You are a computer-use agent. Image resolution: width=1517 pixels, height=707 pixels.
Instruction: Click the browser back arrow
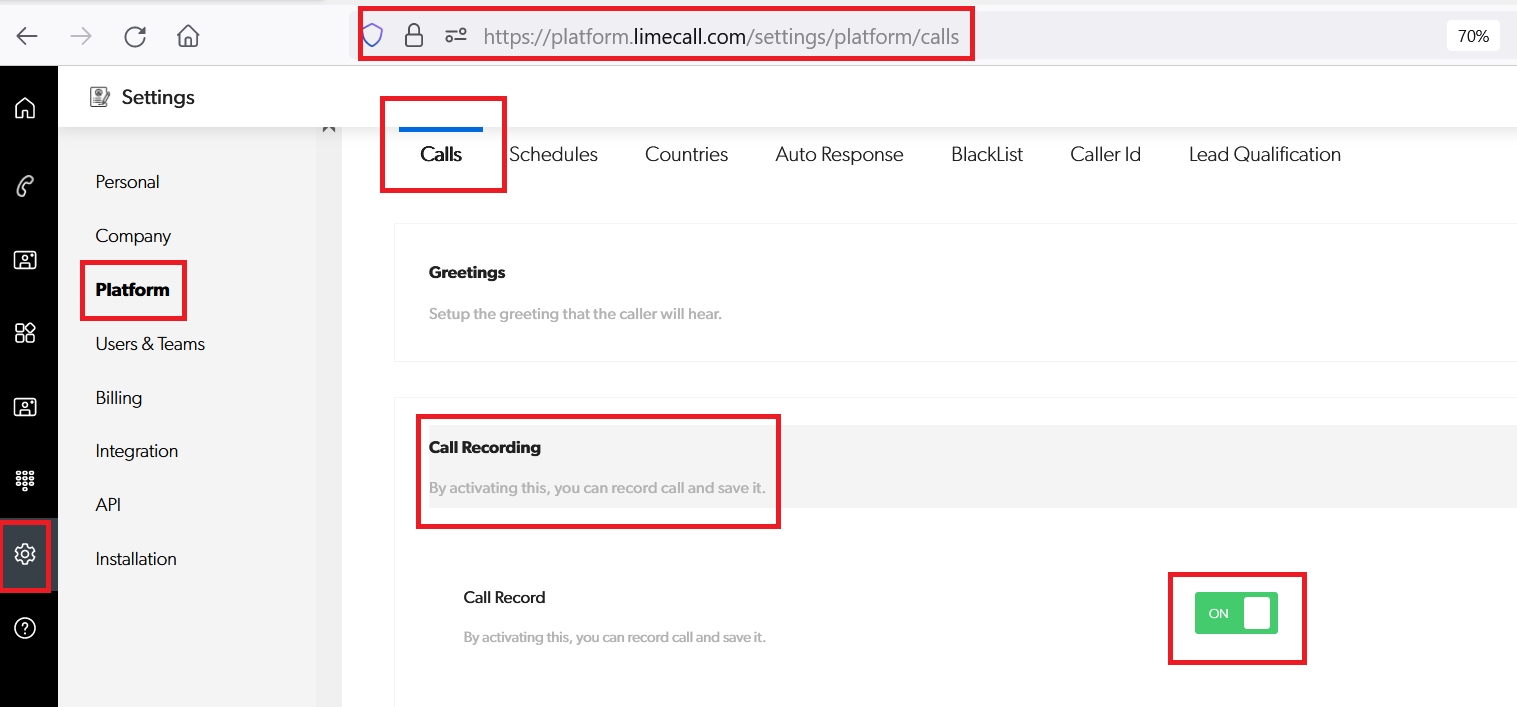coord(27,37)
